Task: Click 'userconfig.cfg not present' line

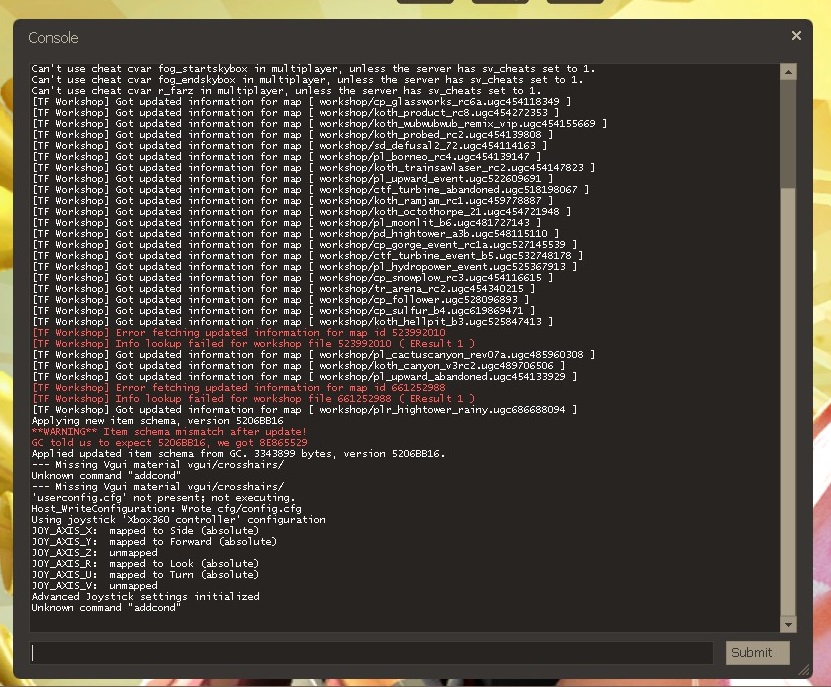Action: point(163,498)
